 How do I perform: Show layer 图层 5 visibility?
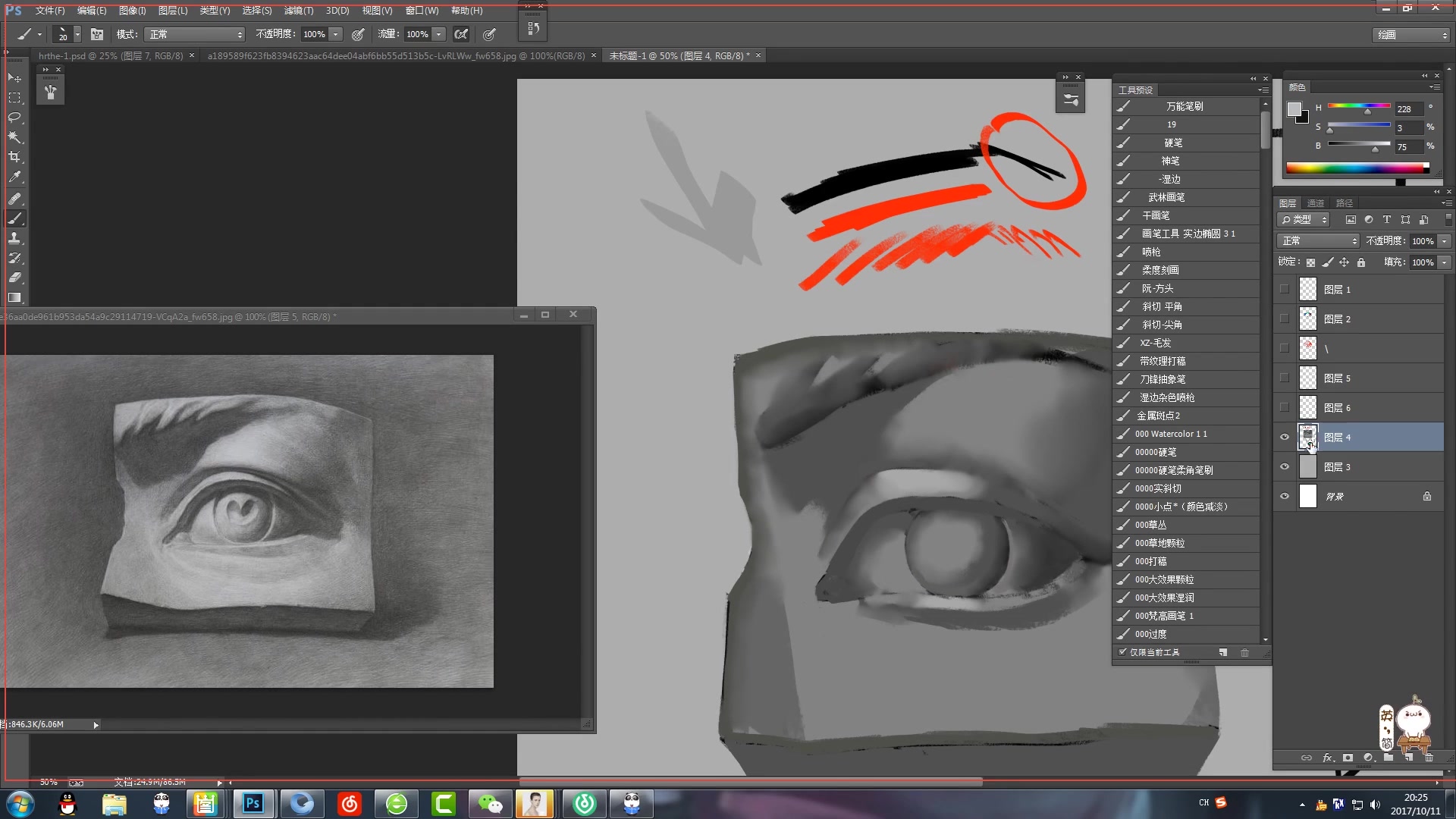(1284, 378)
